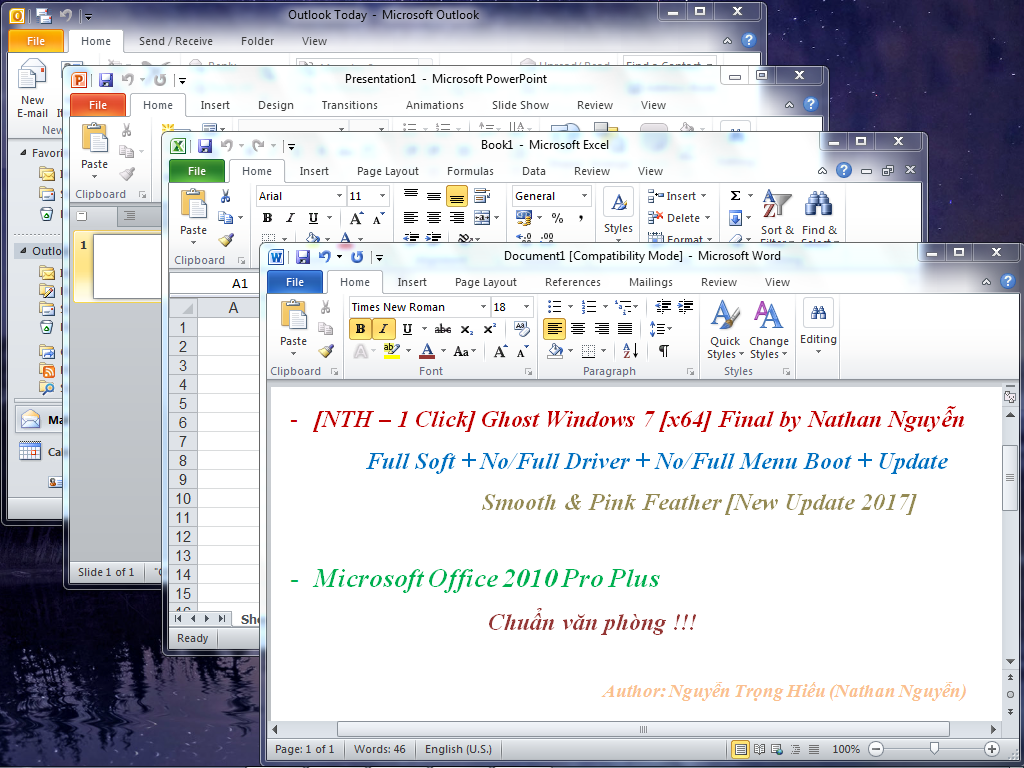Click Word Help question mark icon
This screenshot has width=1024, height=768.
pos(1008,281)
